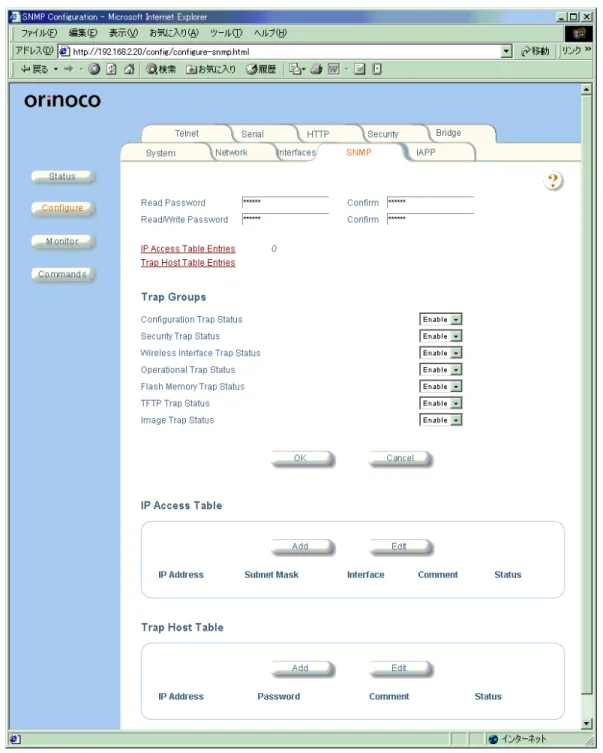Click the Configure sidebar button
This screenshot has height=753, width=603.
pyautogui.click(x=62, y=208)
